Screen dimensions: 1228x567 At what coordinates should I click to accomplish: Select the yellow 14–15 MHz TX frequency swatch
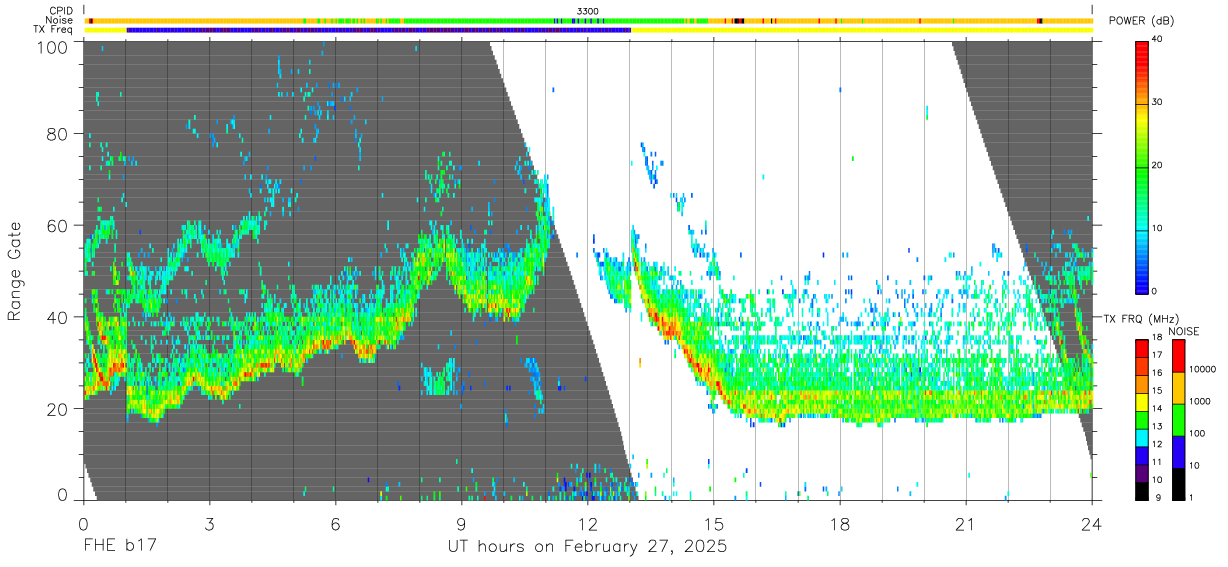click(1141, 402)
